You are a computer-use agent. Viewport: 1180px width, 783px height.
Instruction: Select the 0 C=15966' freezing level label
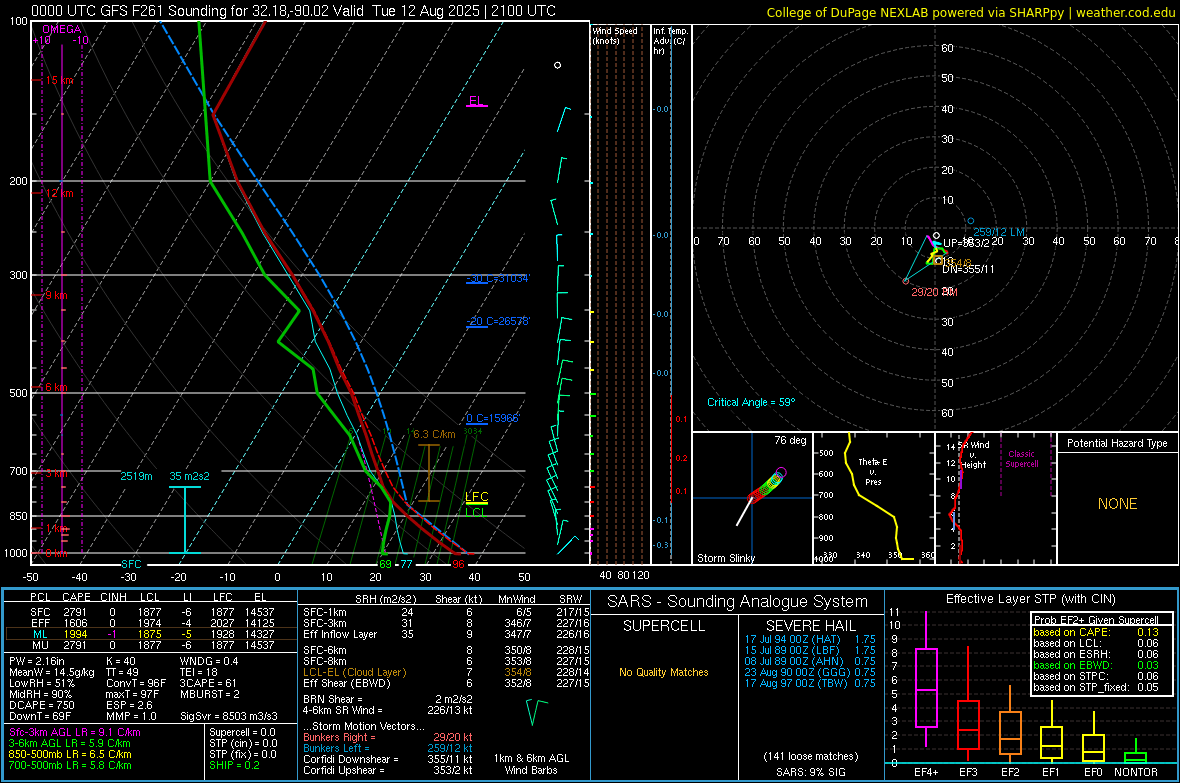(492, 418)
